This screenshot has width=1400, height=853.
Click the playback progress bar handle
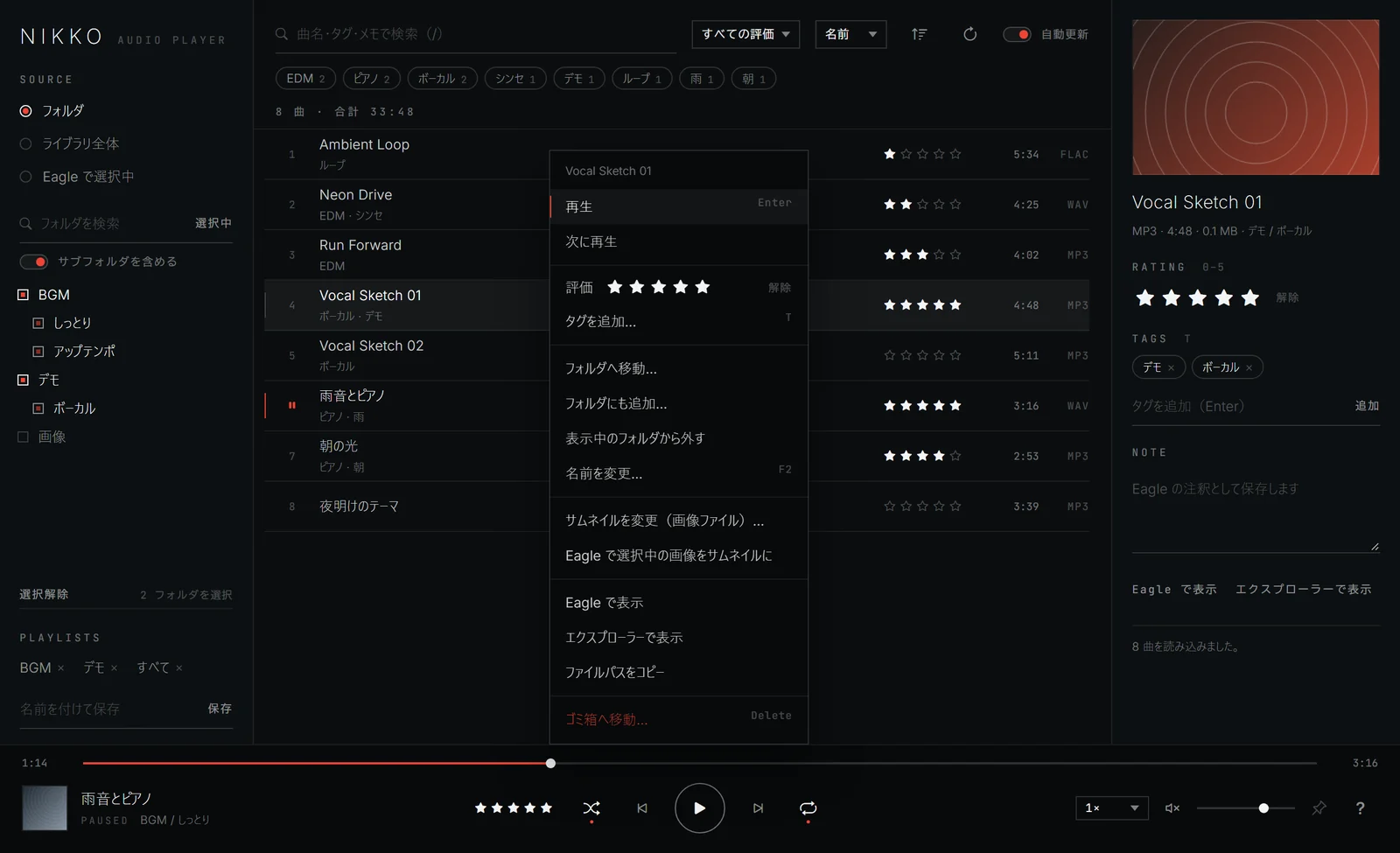point(550,763)
